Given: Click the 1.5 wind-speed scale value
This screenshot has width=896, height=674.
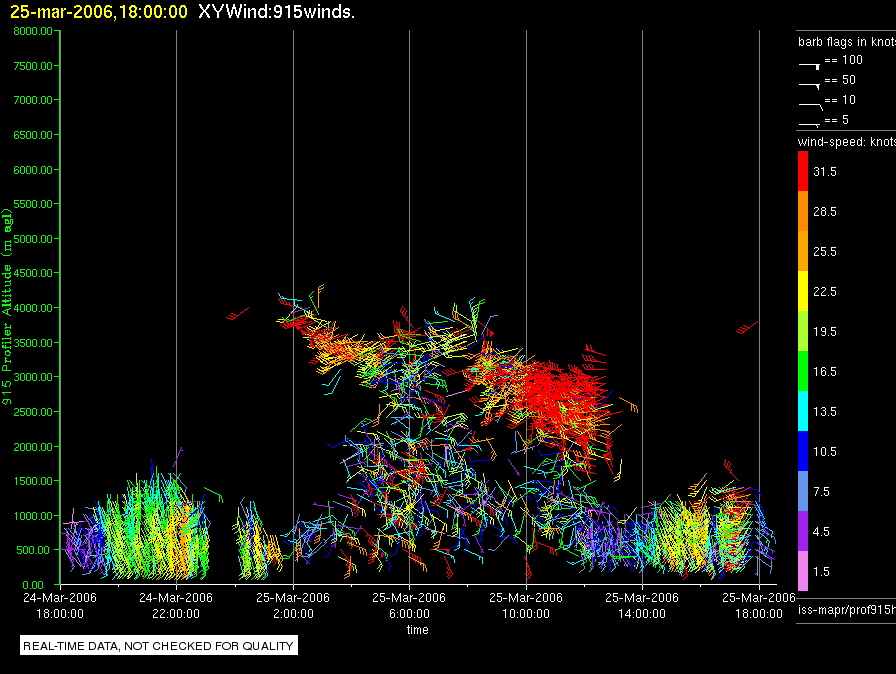Looking at the screenshot, I should (x=821, y=571).
